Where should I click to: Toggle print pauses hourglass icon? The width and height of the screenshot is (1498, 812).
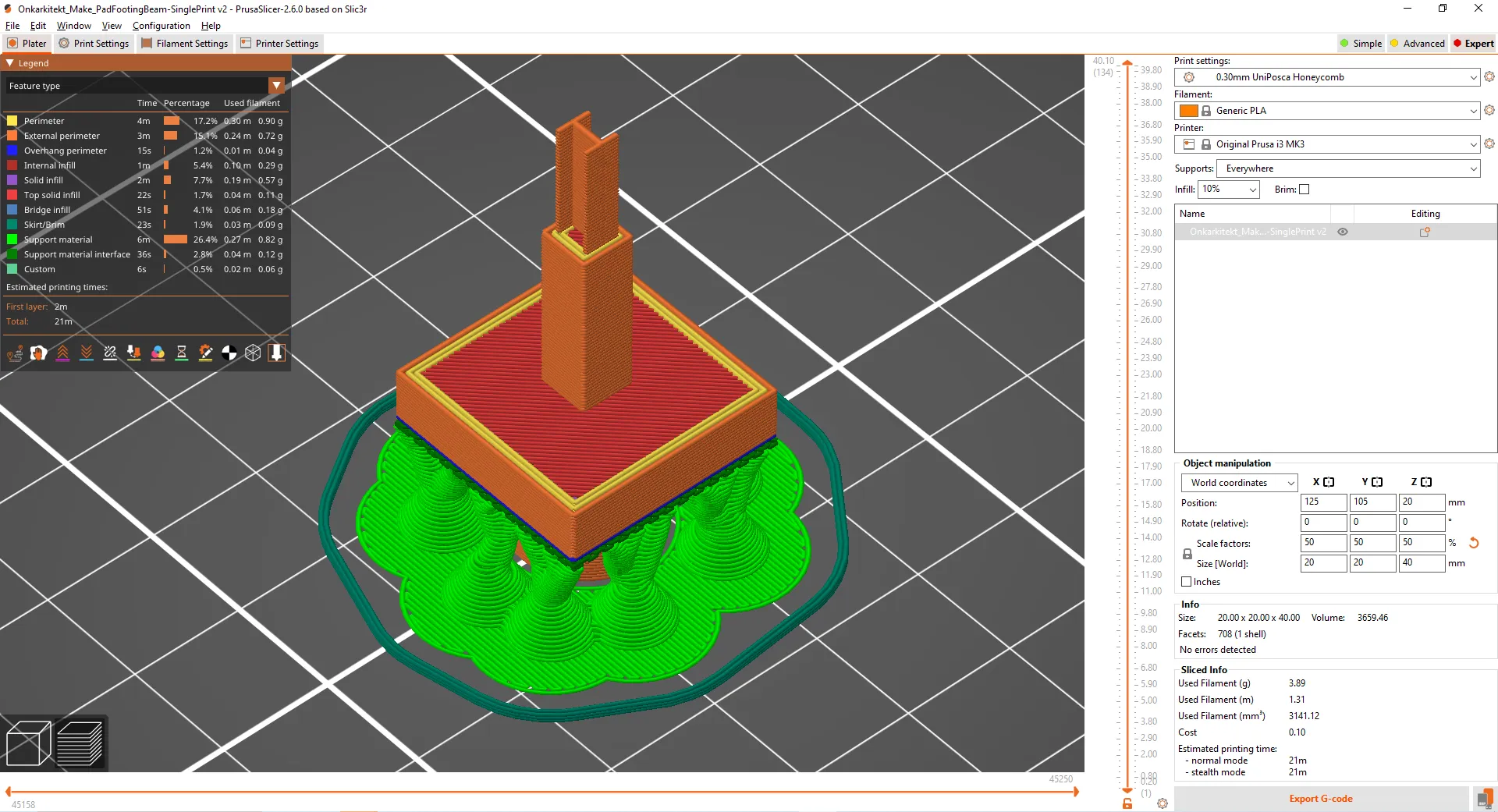182,353
